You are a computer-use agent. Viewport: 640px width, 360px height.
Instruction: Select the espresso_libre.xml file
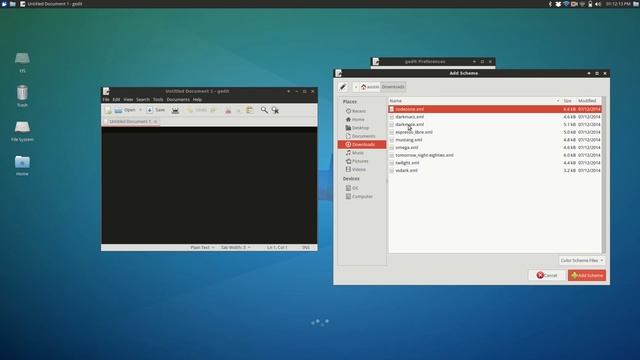click(x=495, y=132)
